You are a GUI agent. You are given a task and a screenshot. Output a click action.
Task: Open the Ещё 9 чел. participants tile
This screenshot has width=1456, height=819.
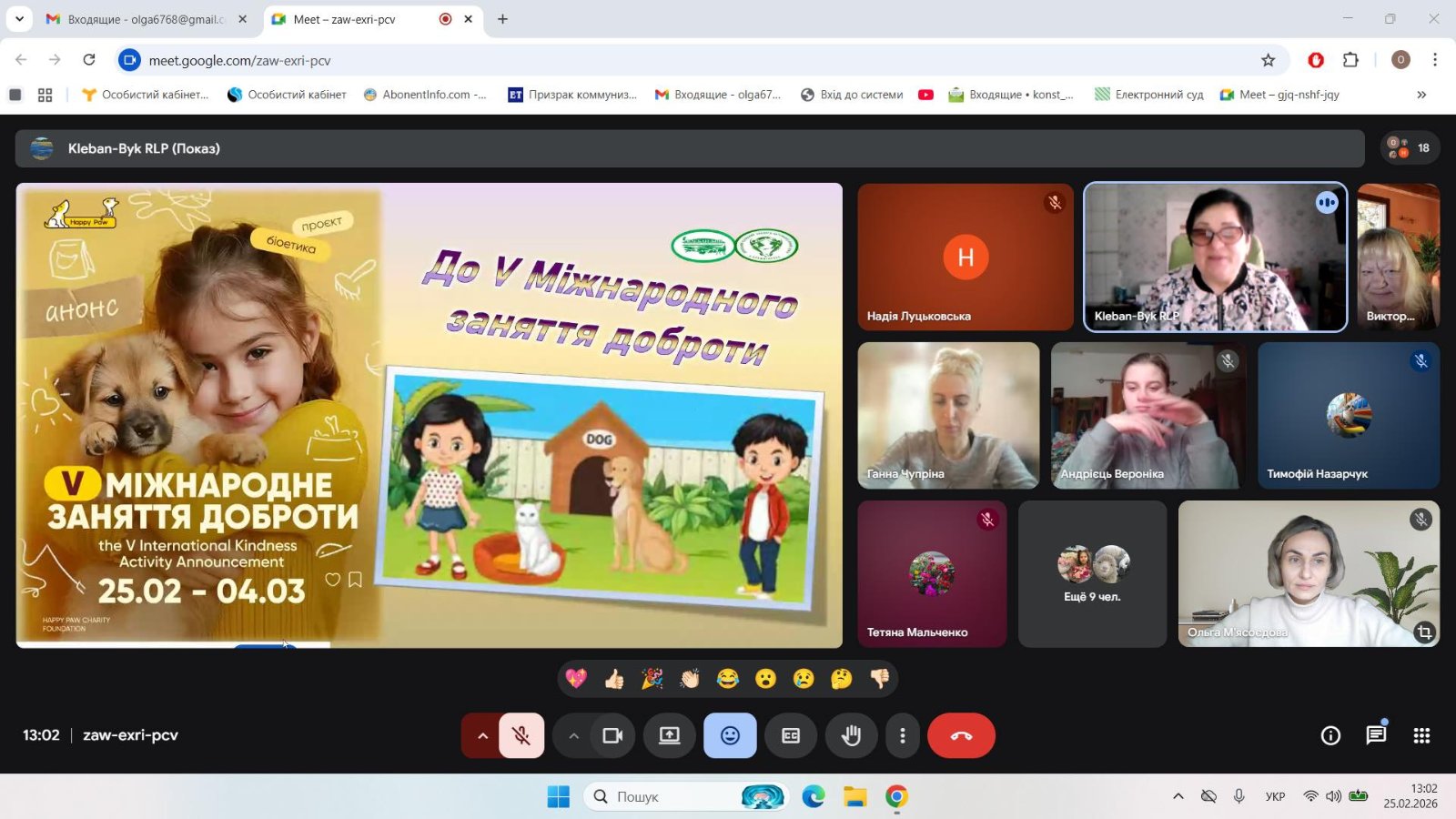pos(1092,574)
